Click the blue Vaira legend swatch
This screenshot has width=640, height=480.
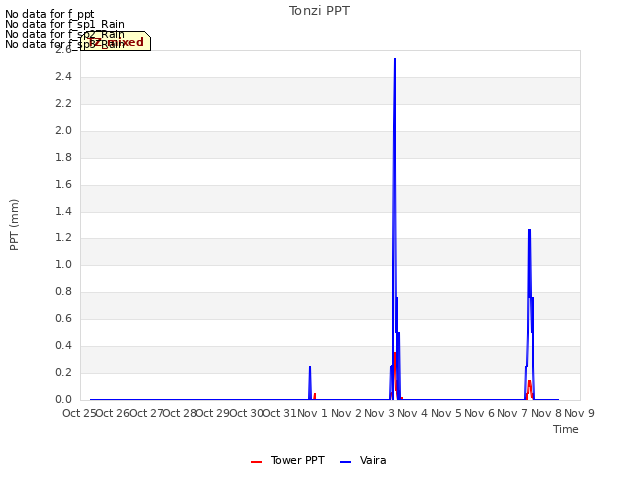pos(345,462)
